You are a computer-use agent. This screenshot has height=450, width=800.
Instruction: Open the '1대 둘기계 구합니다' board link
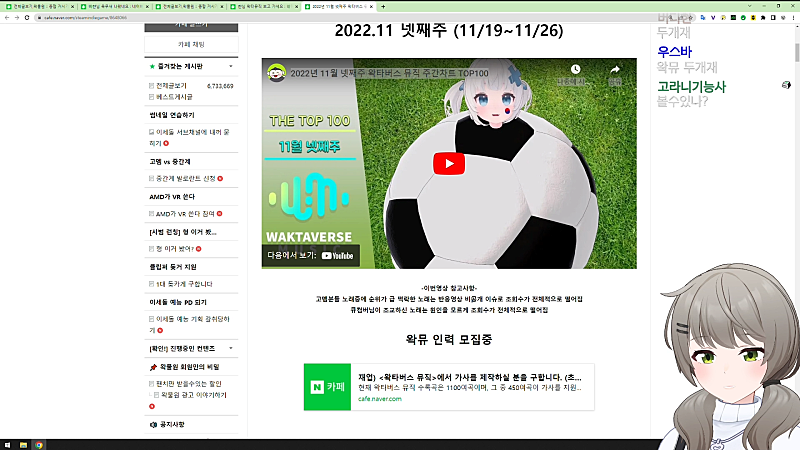184,284
